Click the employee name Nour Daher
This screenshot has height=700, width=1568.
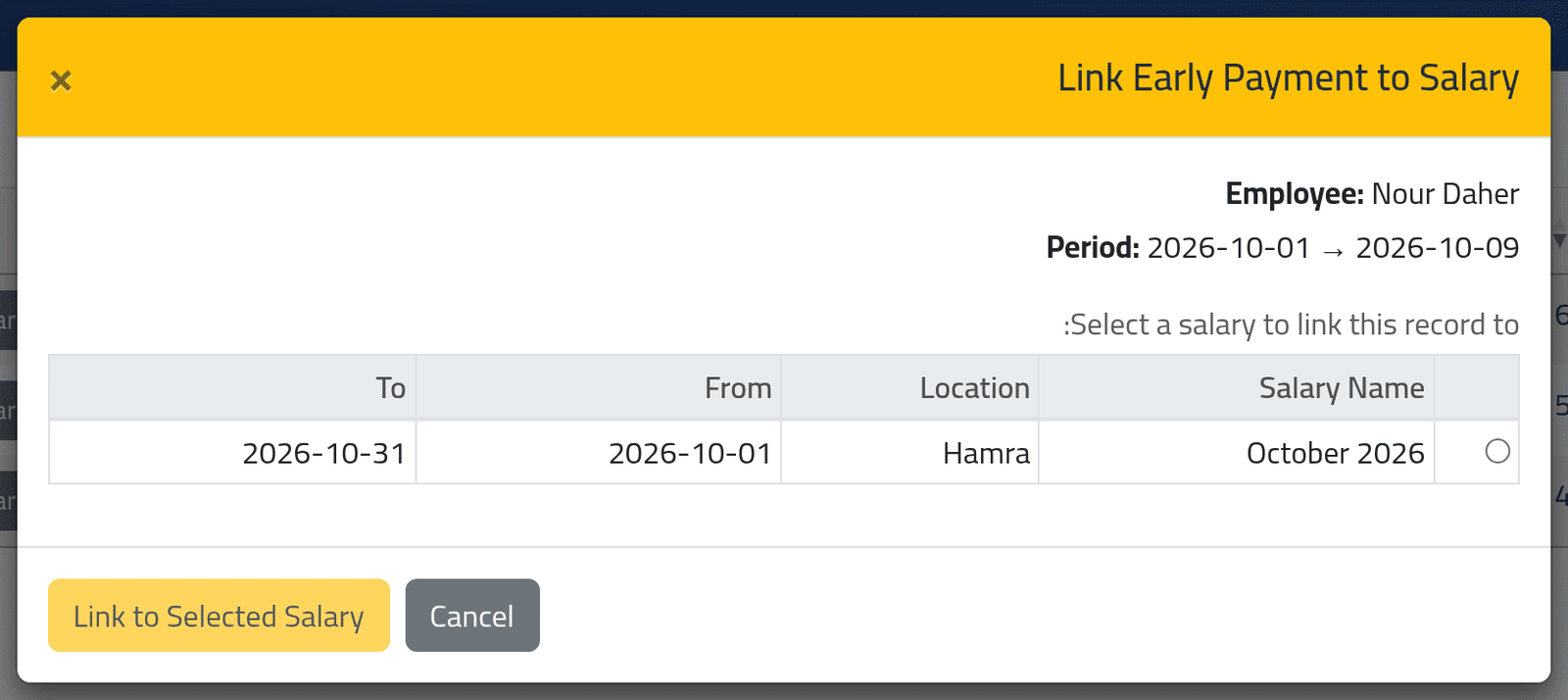coord(1445,194)
